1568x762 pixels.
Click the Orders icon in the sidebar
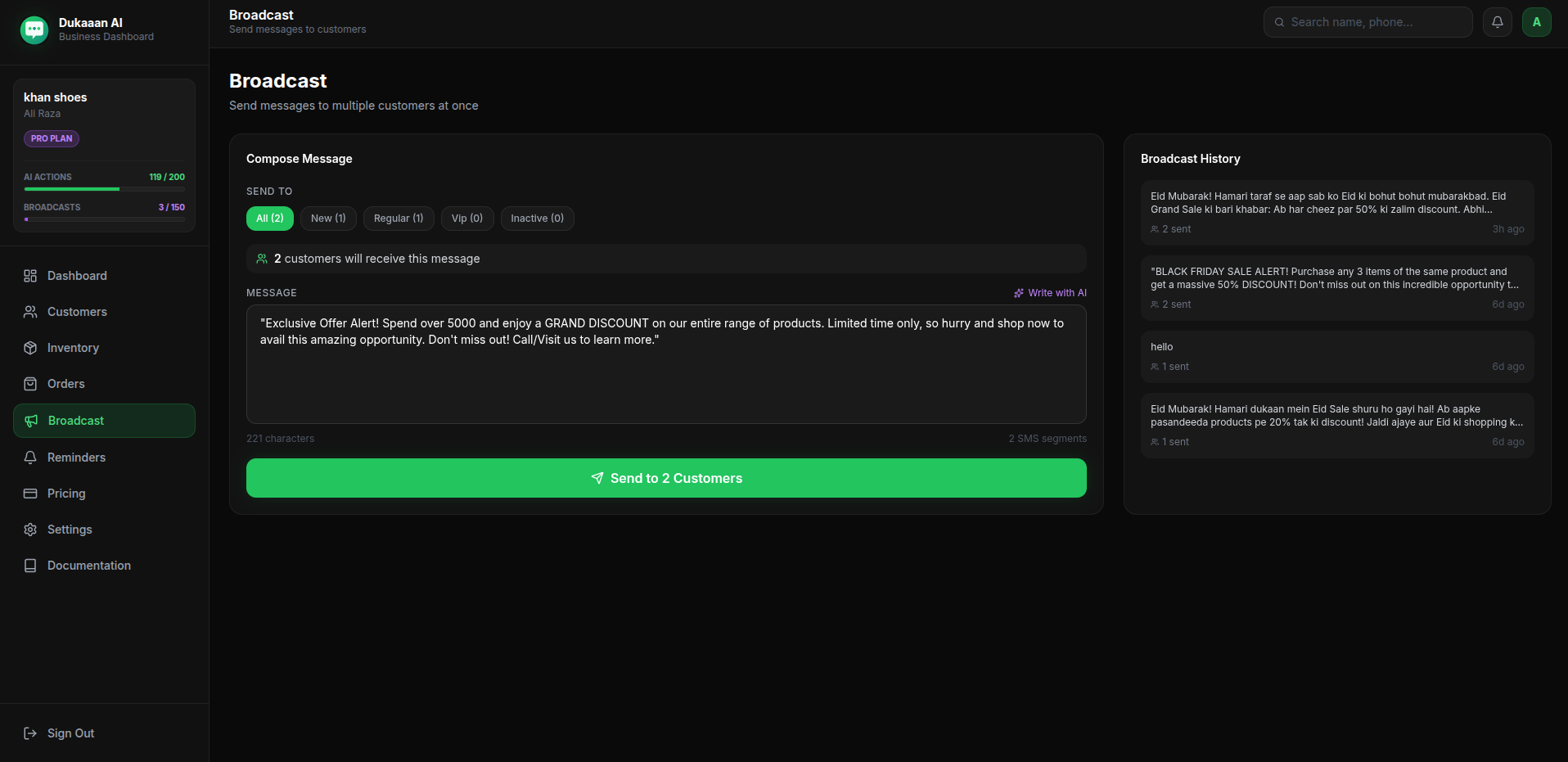point(30,384)
